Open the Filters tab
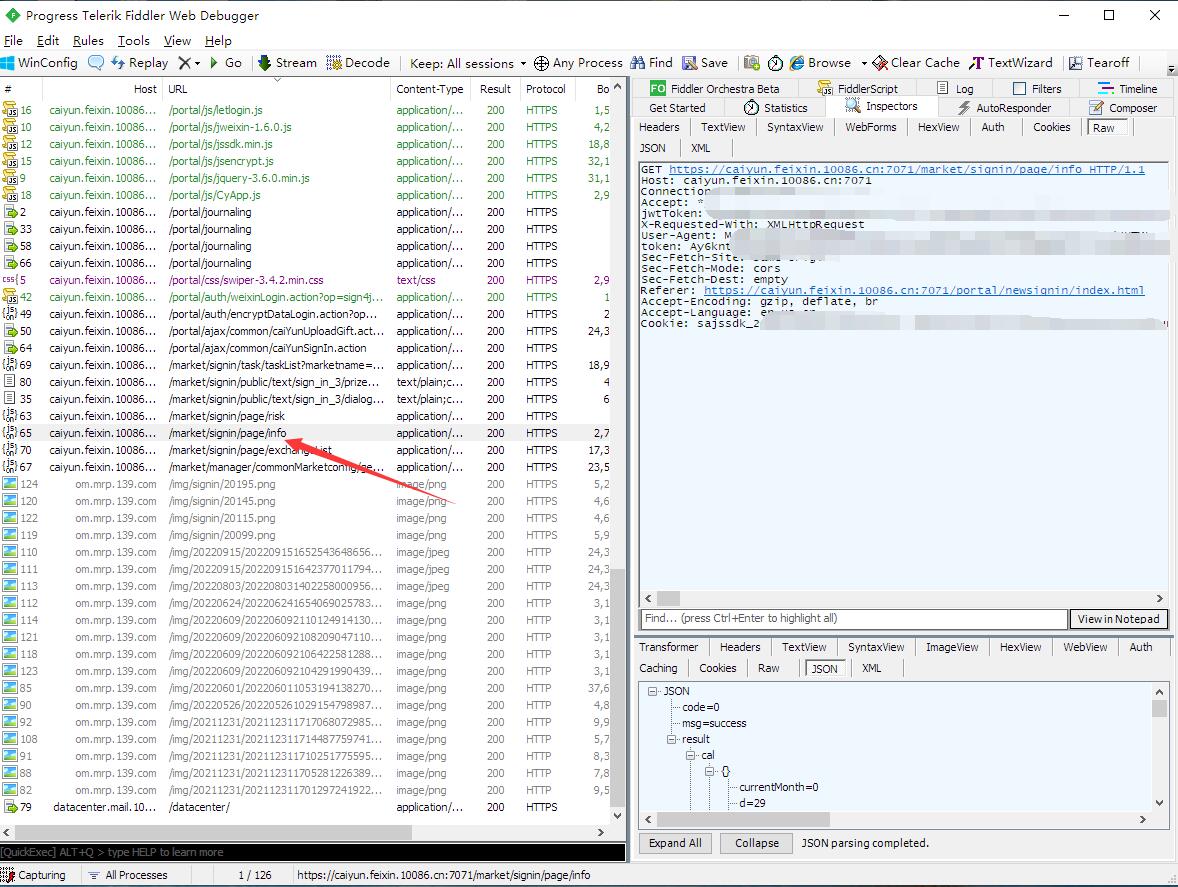This screenshot has width=1178, height=887. point(1037,89)
